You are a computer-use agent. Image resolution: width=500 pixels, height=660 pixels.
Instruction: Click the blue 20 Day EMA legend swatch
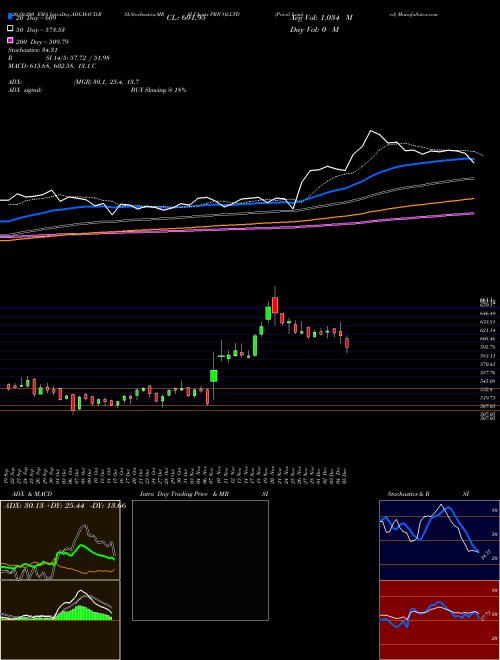[x=10, y=16]
